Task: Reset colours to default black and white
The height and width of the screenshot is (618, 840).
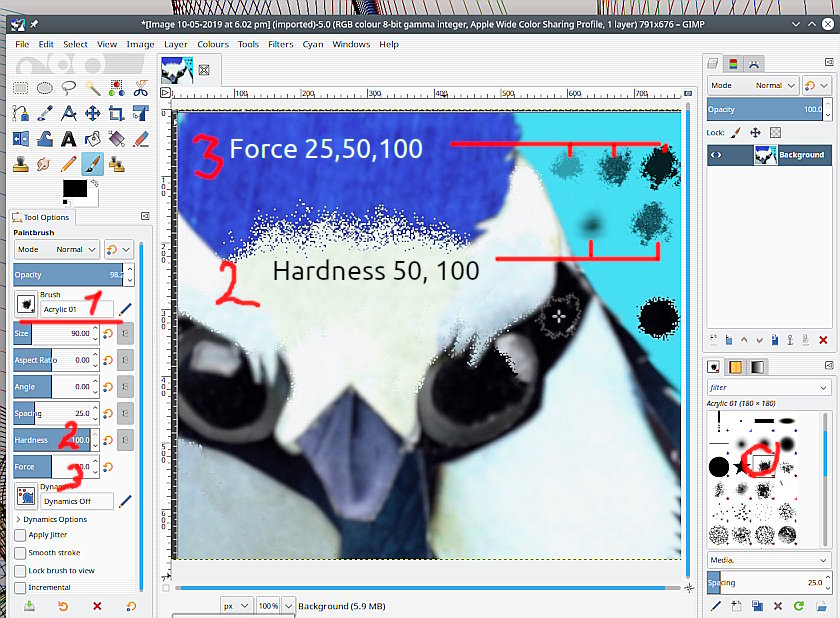Action: click(65, 202)
